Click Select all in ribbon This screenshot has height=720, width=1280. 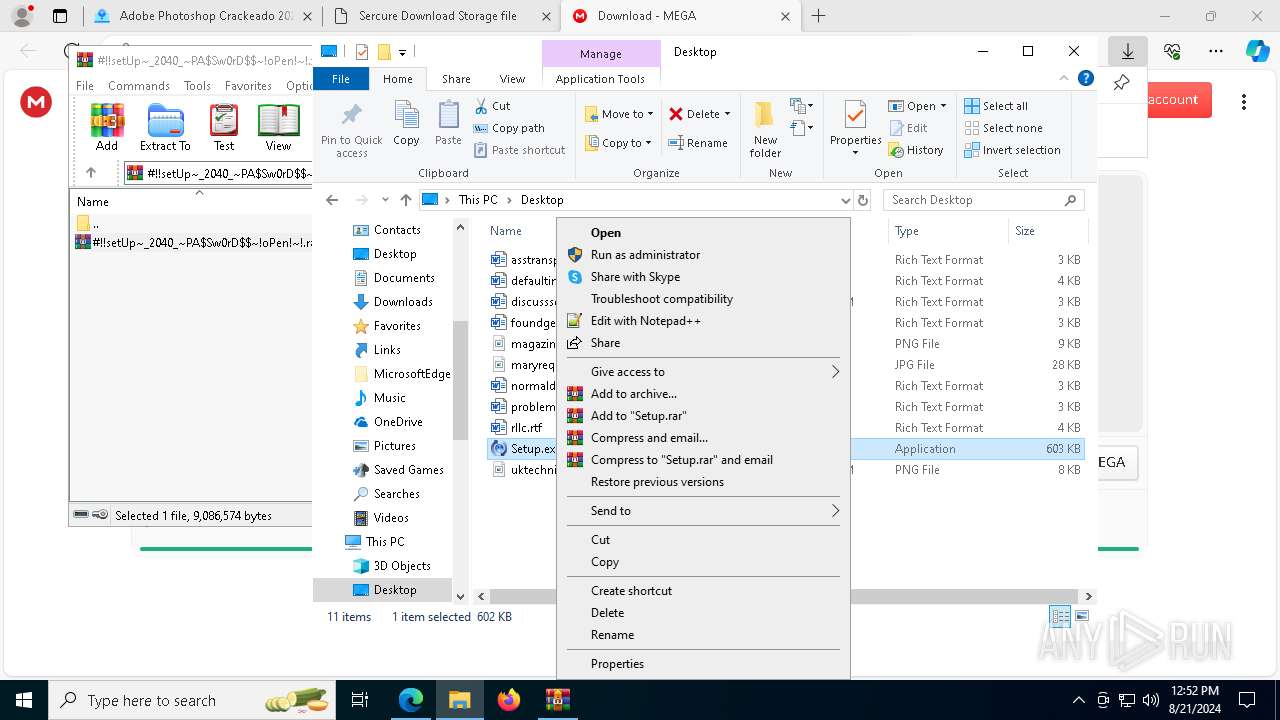996,106
